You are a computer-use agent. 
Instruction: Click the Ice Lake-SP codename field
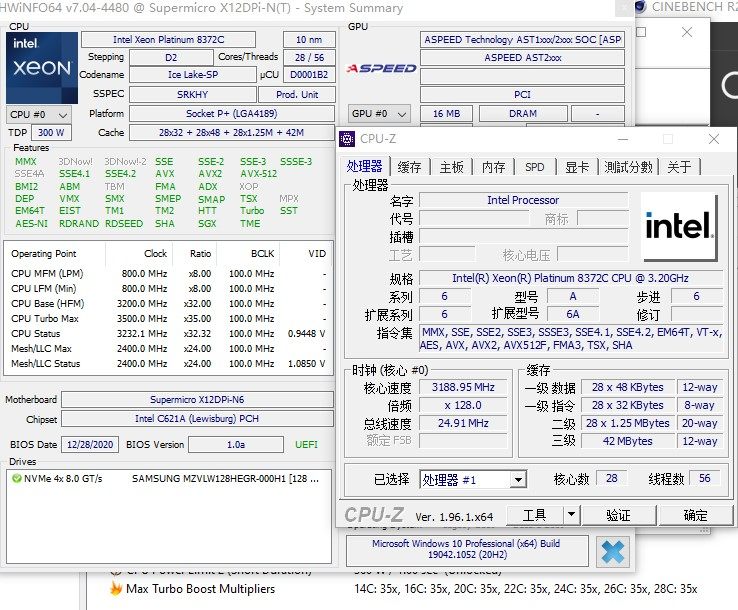[193, 75]
